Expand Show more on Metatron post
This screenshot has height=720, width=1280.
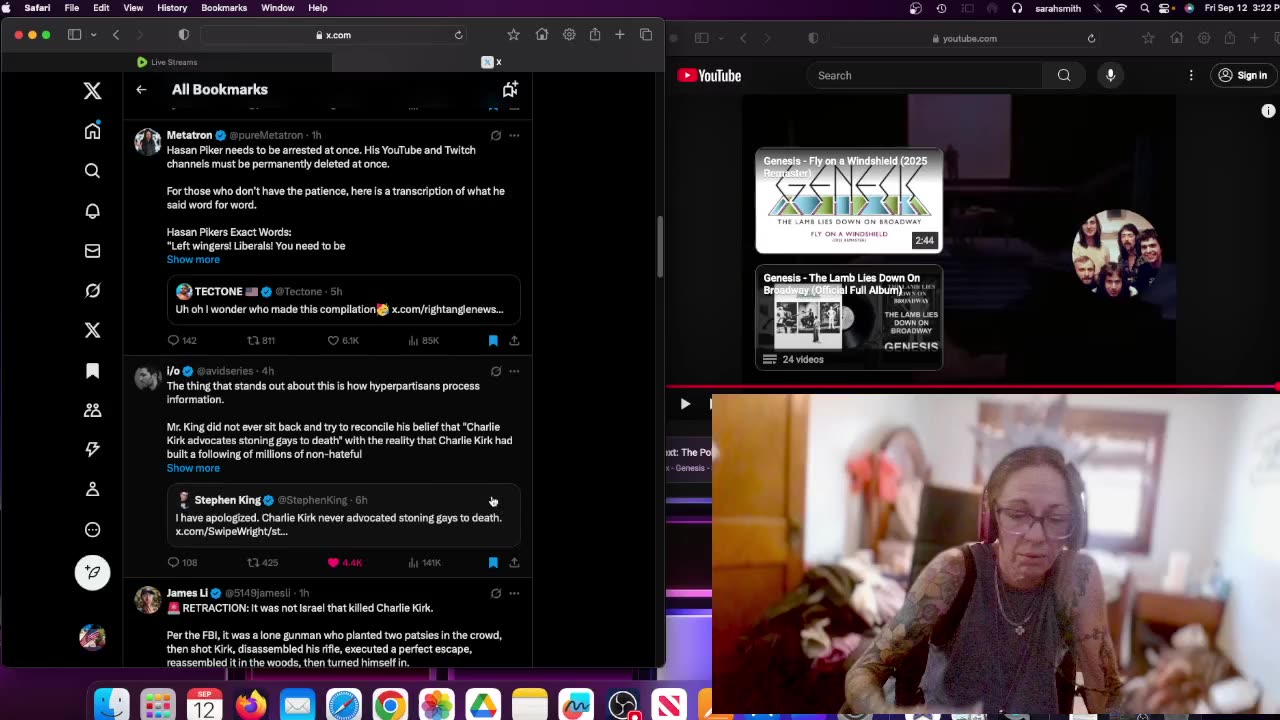click(x=193, y=260)
